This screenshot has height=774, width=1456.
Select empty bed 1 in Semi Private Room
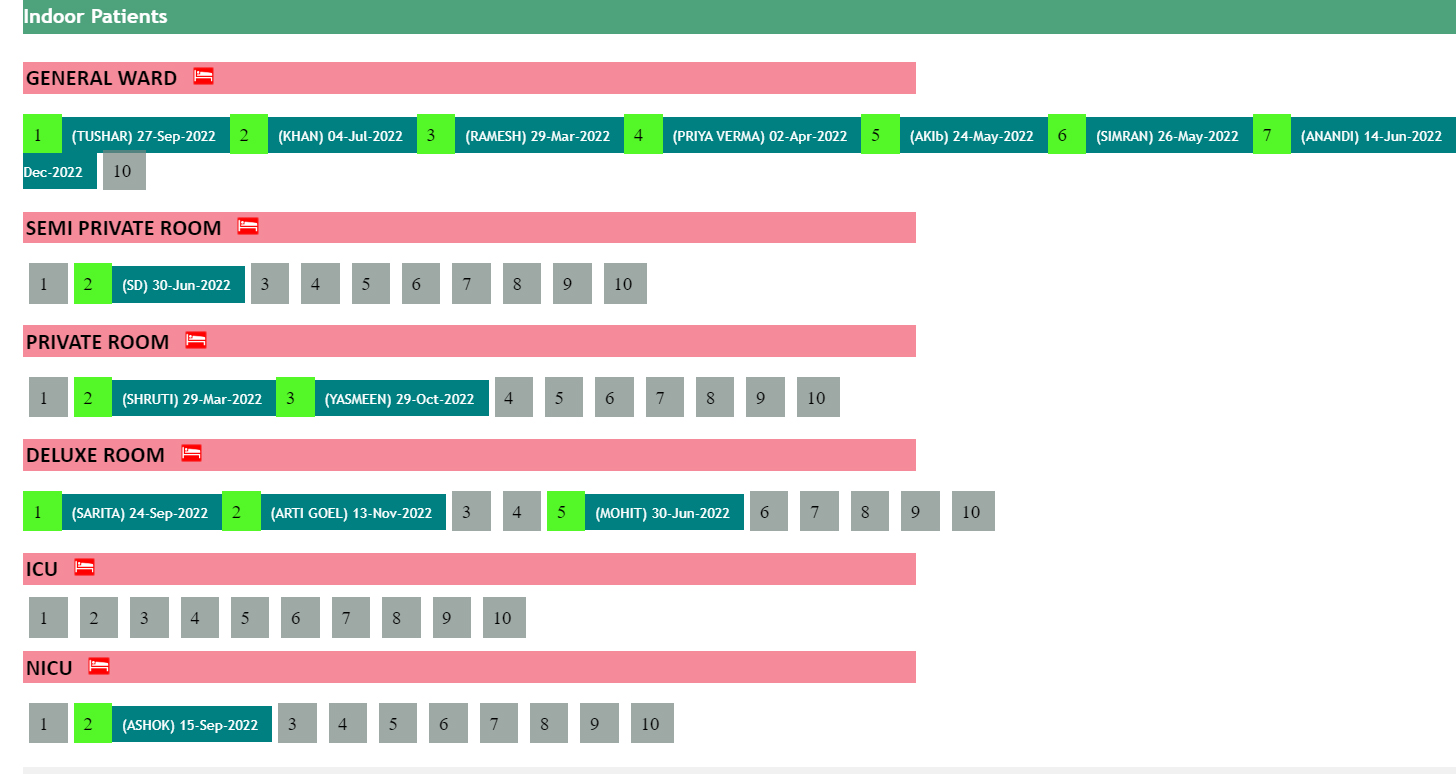coord(48,284)
